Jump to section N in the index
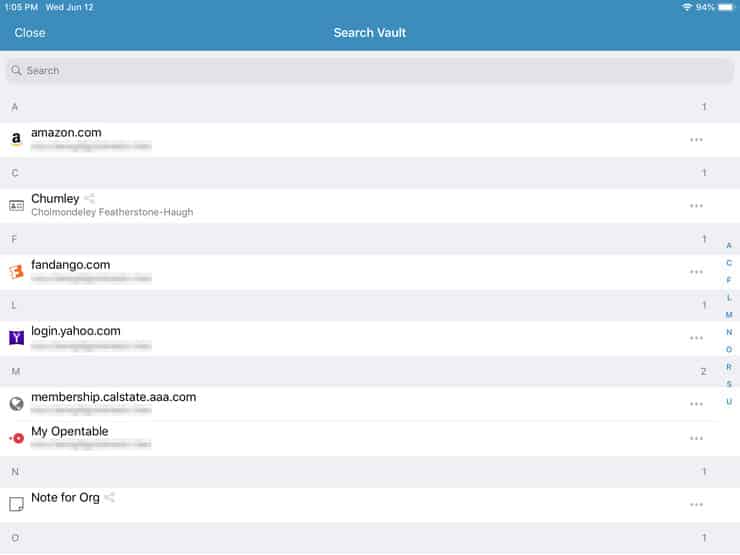Image resolution: width=740 pixels, height=555 pixels. point(729,332)
